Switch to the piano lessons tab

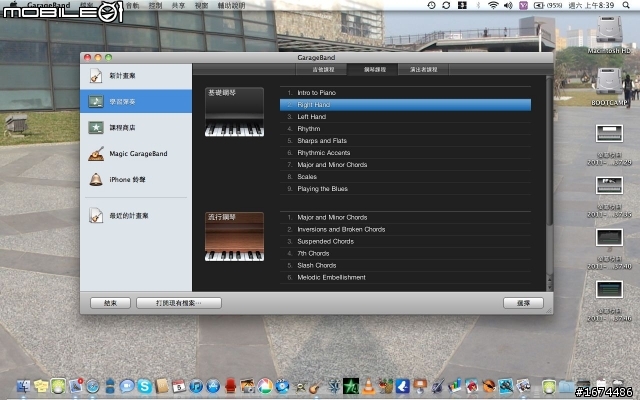[x=374, y=69]
